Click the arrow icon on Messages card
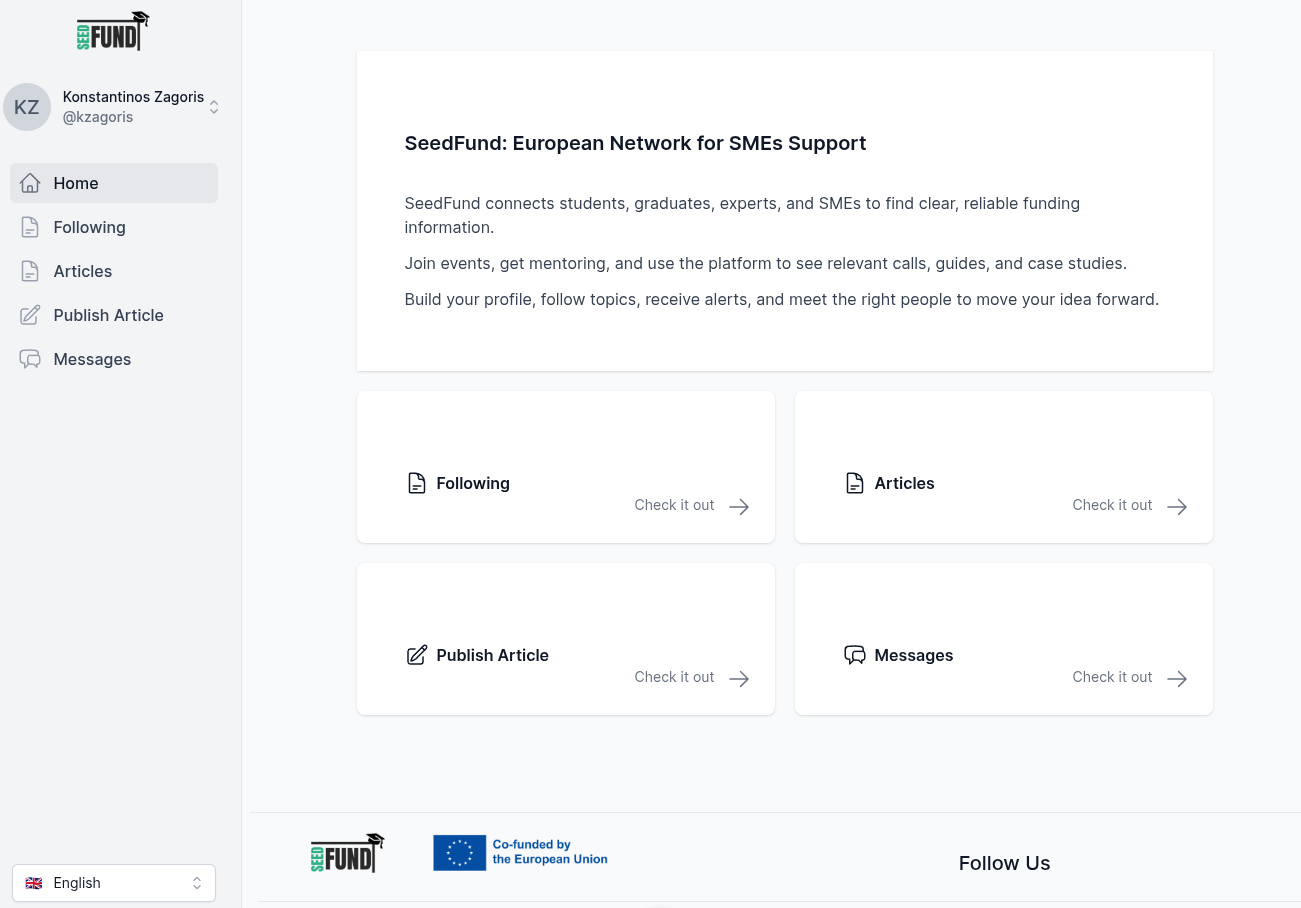The height and width of the screenshot is (908, 1301). [x=1177, y=679]
